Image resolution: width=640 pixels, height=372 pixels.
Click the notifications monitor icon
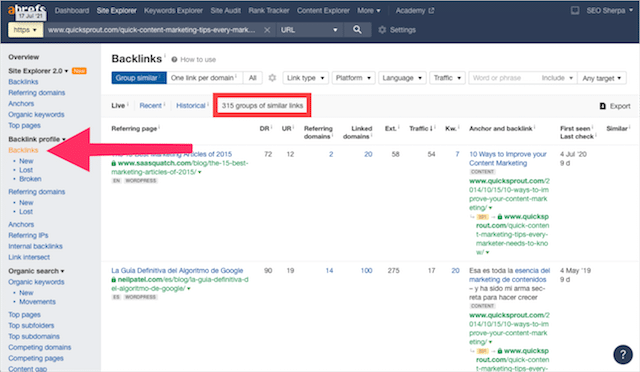pyautogui.click(x=575, y=10)
